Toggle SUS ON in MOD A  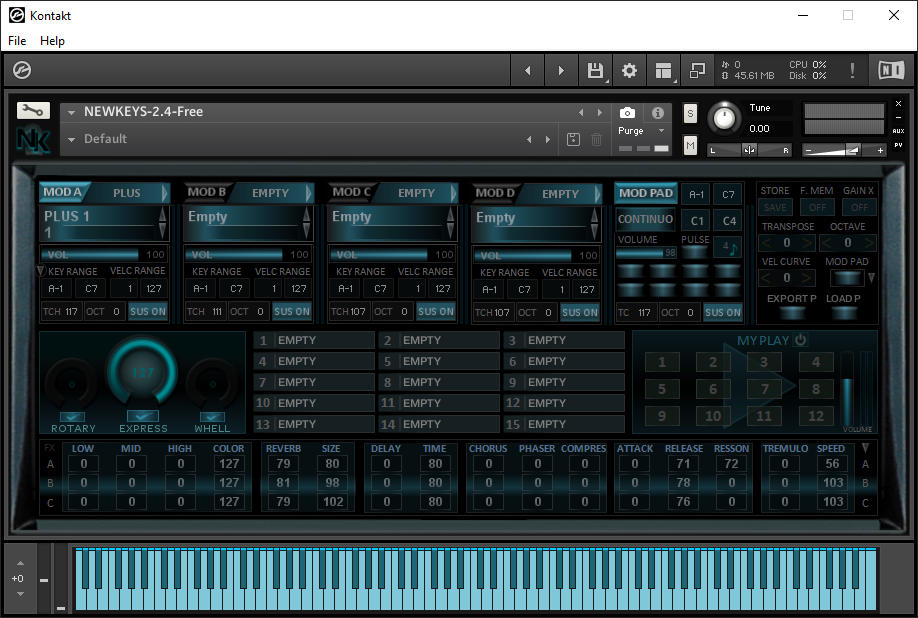click(x=148, y=311)
